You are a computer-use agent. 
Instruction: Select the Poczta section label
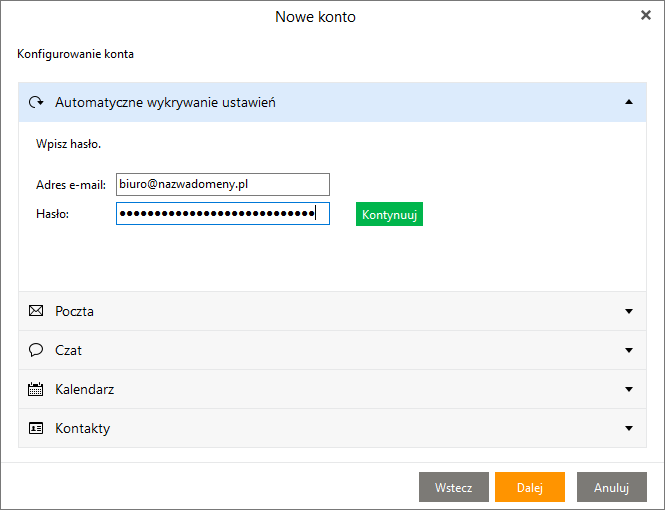74,311
